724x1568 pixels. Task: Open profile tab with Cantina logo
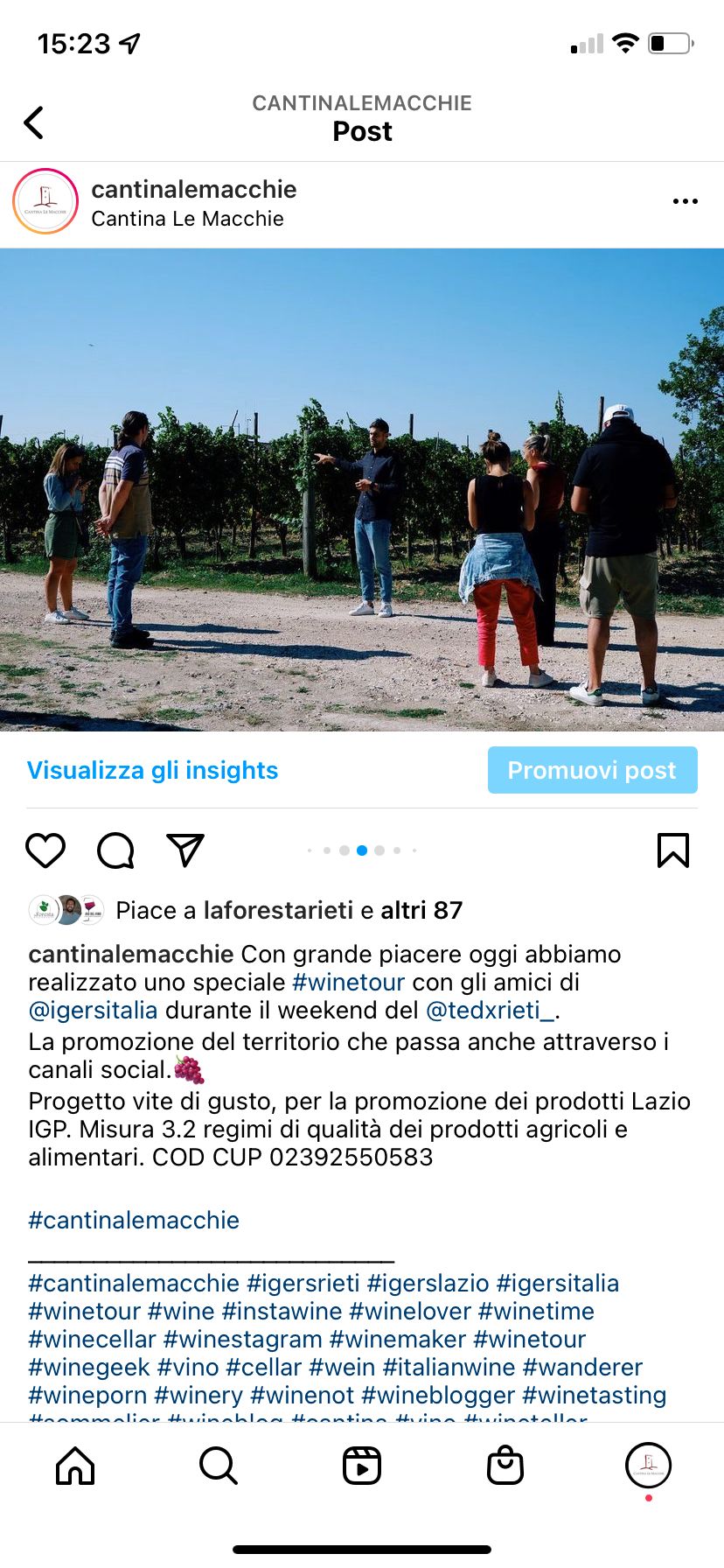648,1466
